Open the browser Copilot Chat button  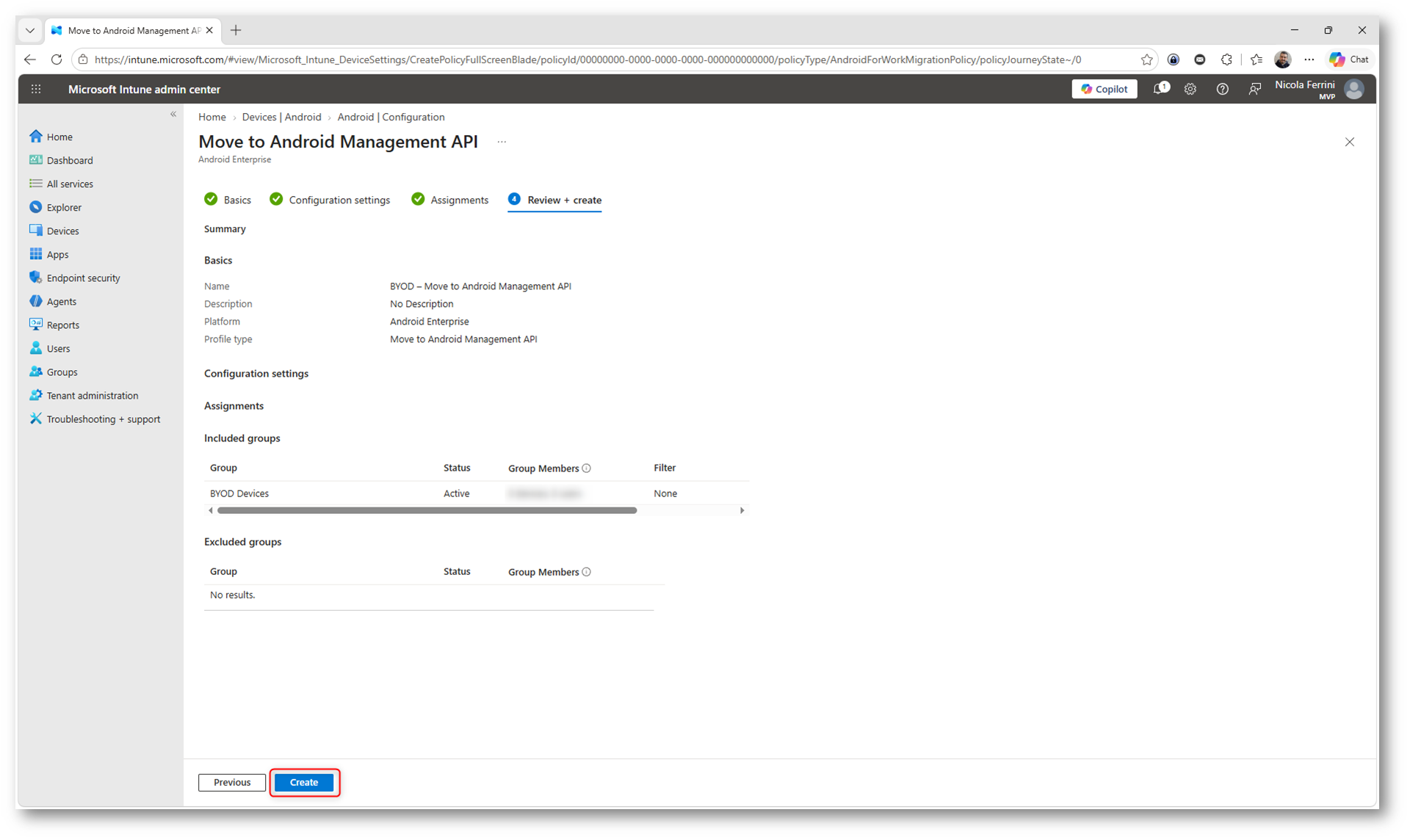pyautogui.click(x=1349, y=59)
